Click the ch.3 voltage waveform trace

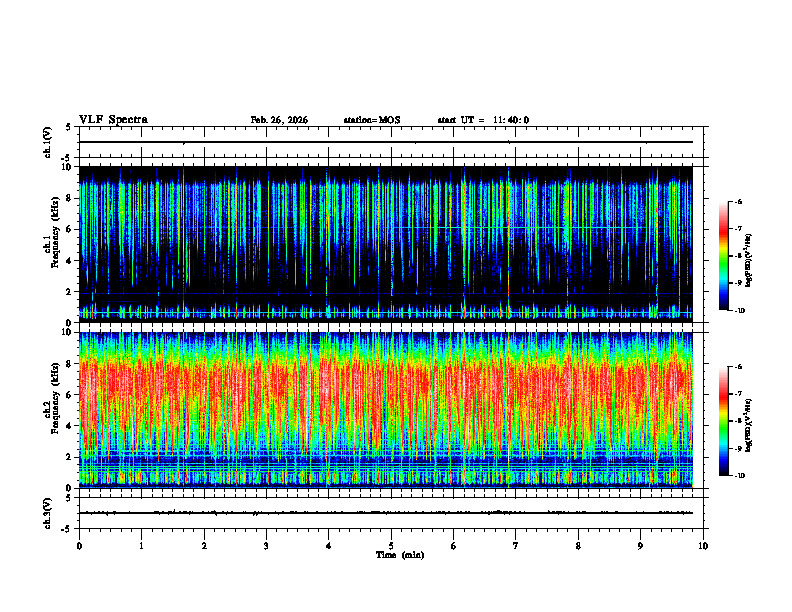[385, 513]
